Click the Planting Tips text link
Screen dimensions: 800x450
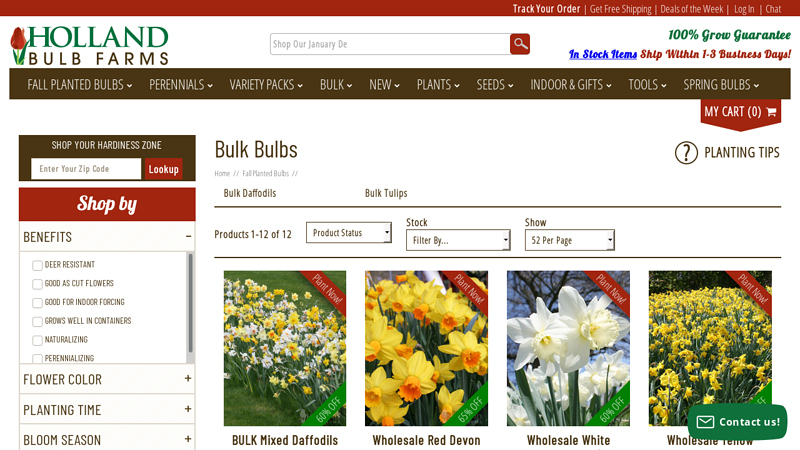point(742,153)
